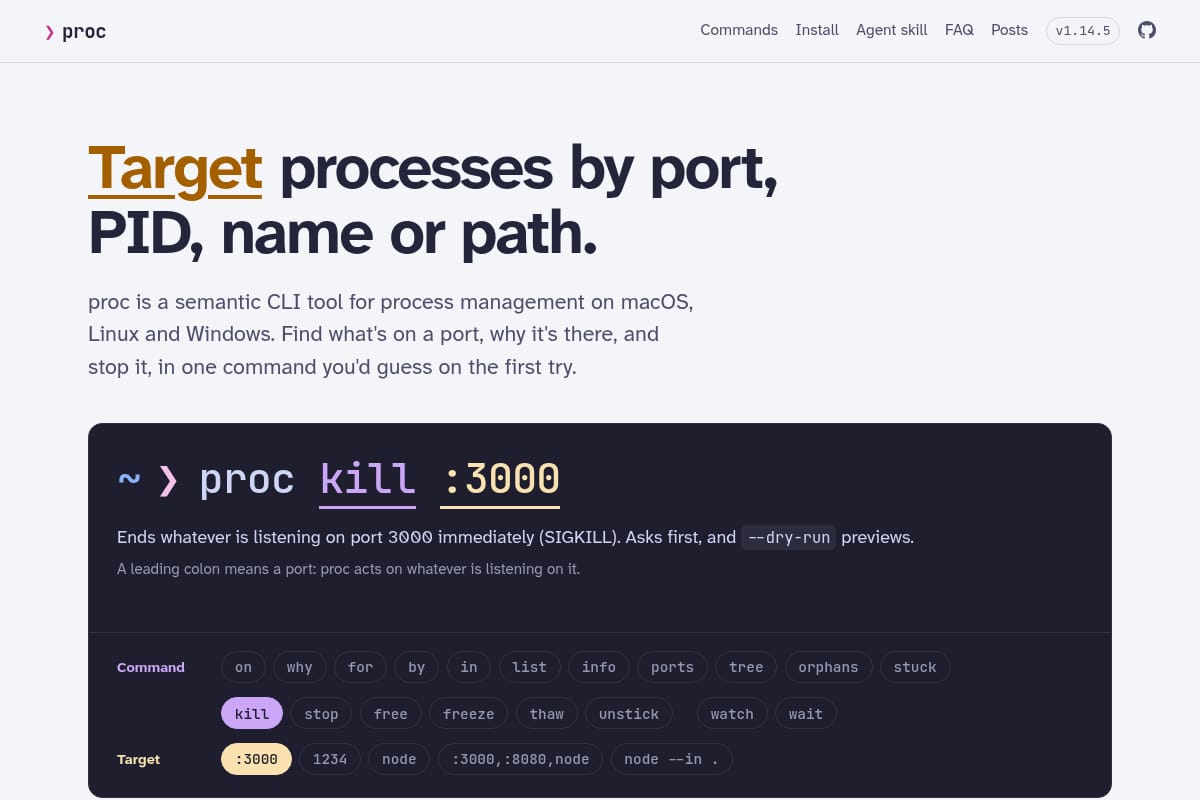
Task: Select the 'why' command chip
Action: [300, 667]
